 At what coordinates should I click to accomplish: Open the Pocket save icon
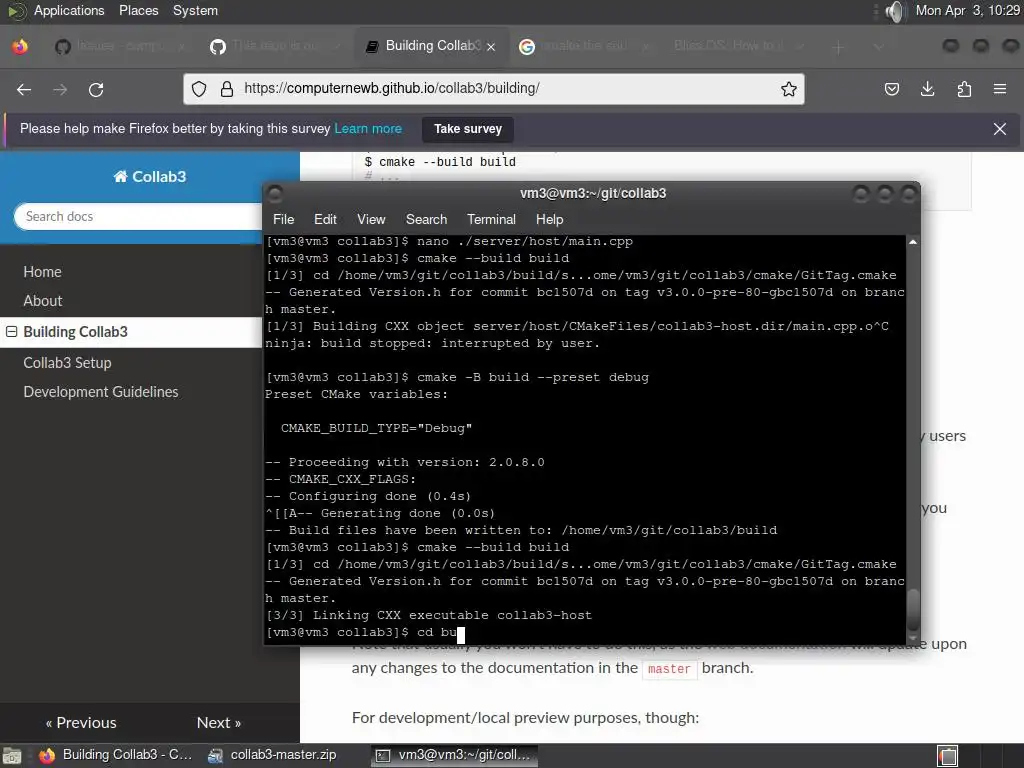(x=891, y=89)
